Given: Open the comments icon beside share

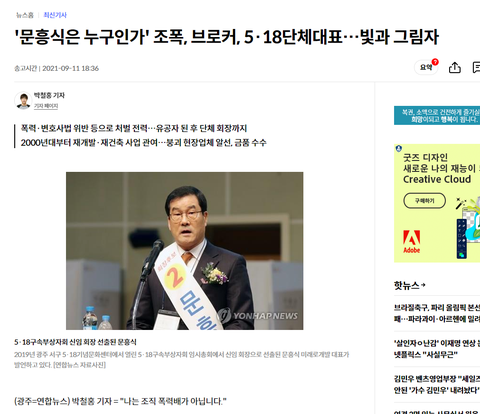Looking at the screenshot, I should click(x=476, y=68).
